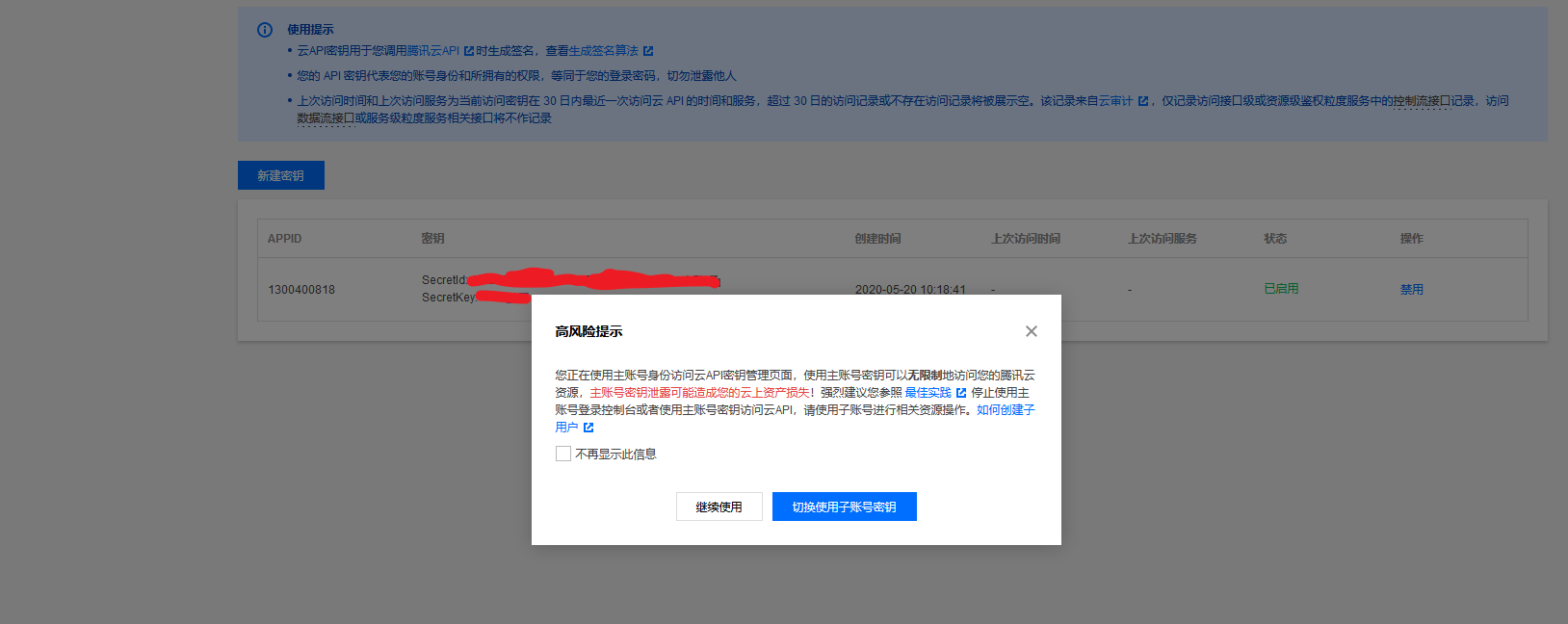Image resolution: width=1568 pixels, height=624 pixels.
Task: Open the 最佳实践 link in the dialog
Action: (928, 393)
